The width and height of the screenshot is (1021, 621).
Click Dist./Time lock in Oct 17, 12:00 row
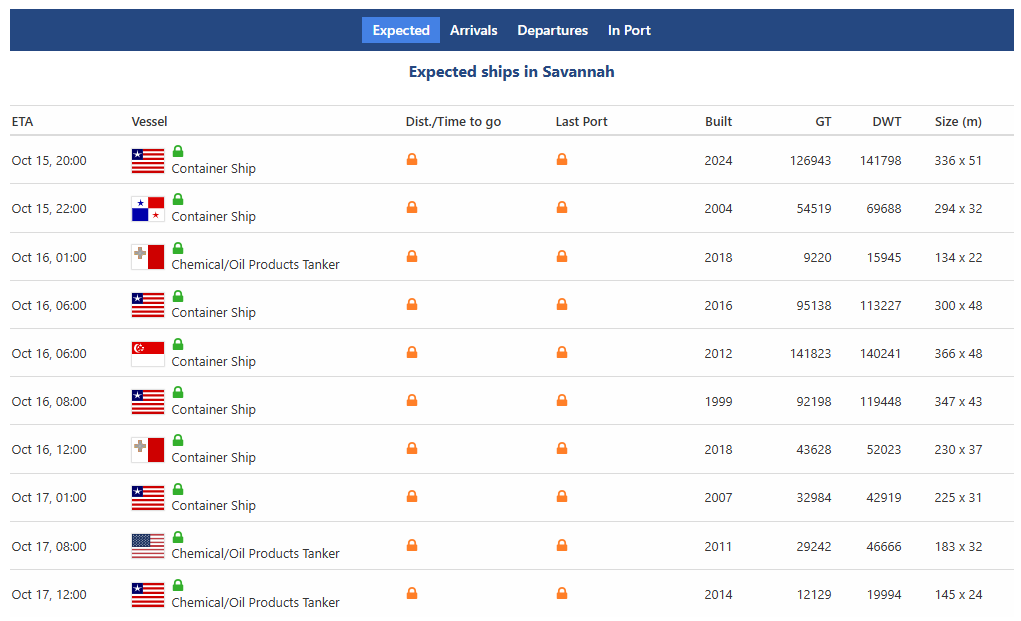click(x=412, y=594)
